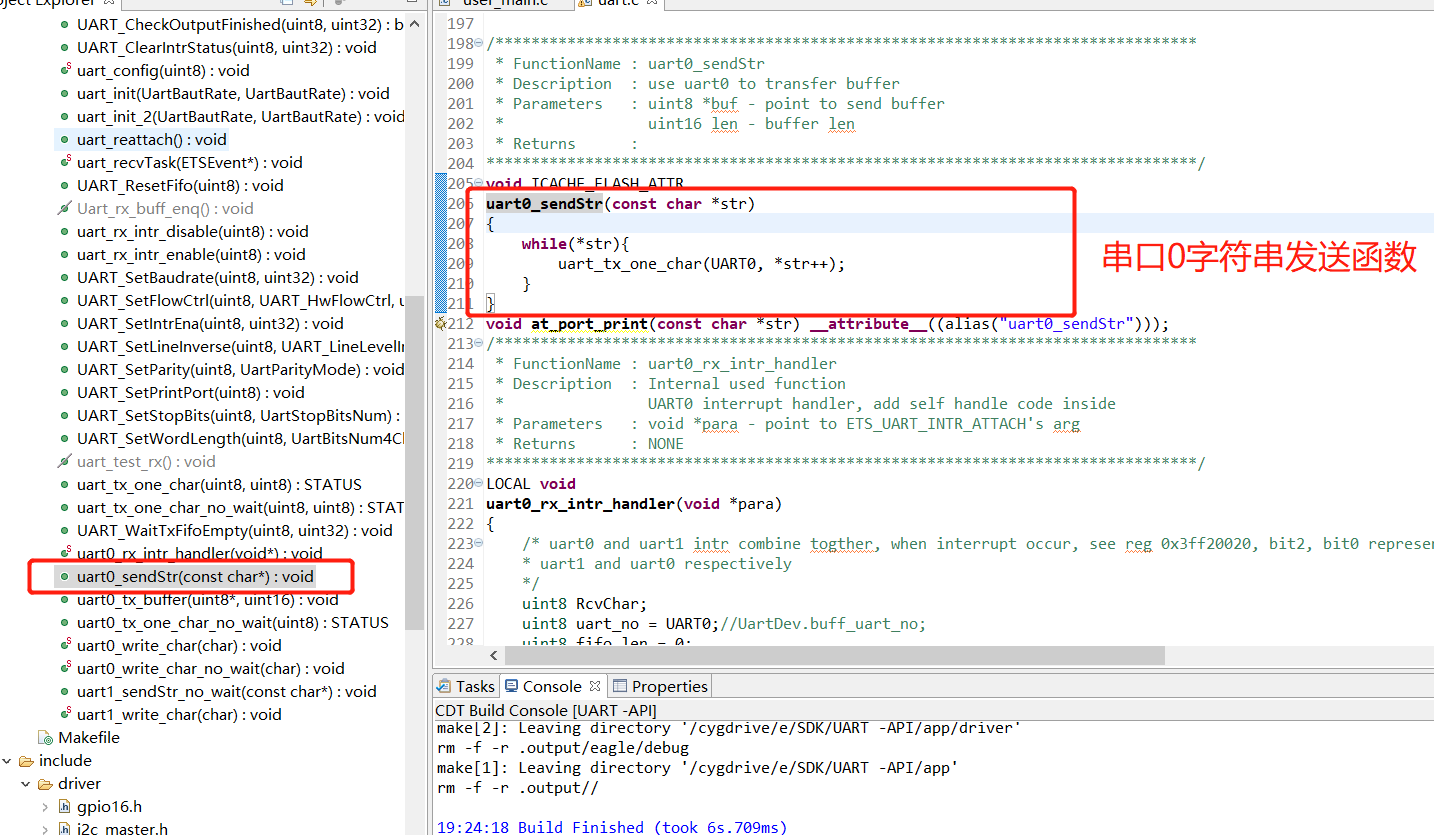Viewport: 1434px width, 835px height.
Task: Select UART_SetFlowCtrl function entry
Action: (240, 300)
